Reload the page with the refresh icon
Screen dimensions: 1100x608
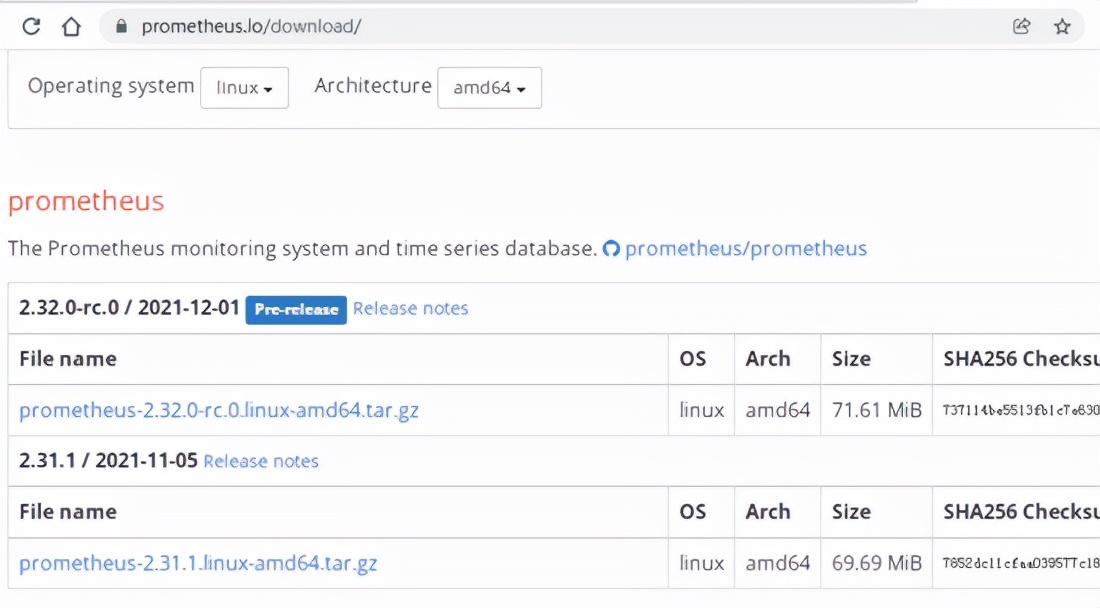[x=31, y=27]
